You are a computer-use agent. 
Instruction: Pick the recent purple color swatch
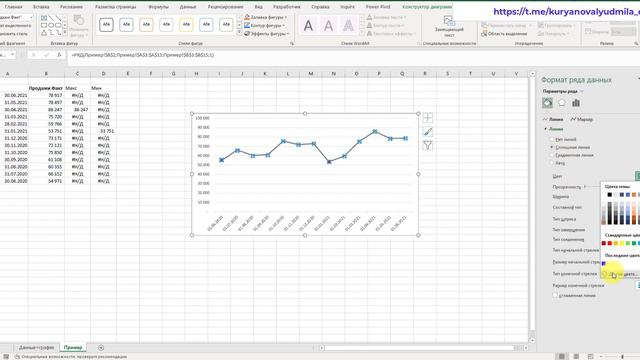[604, 263]
